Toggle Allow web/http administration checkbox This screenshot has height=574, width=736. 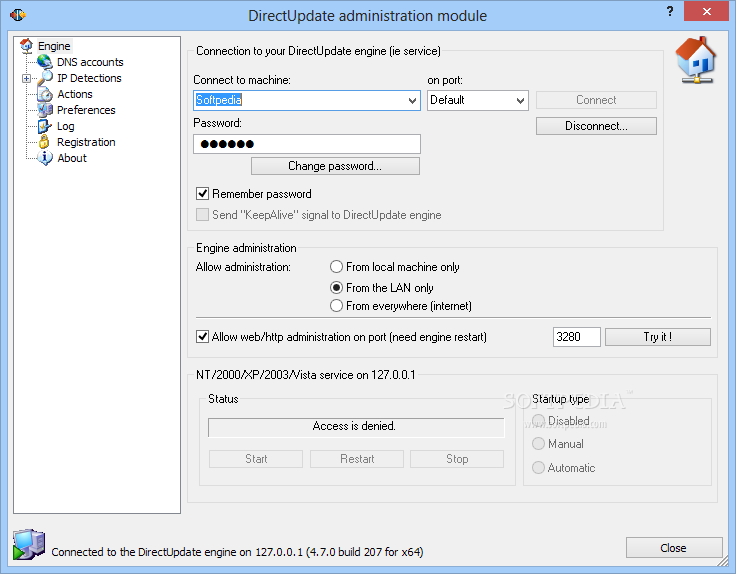202,337
